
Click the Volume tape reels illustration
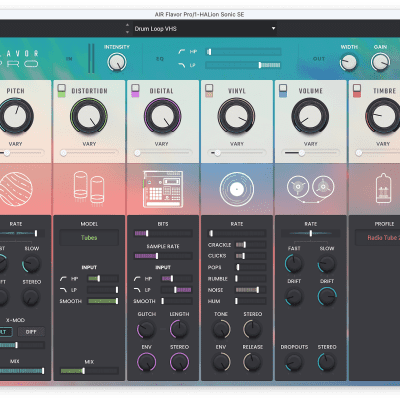click(x=310, y=188)
